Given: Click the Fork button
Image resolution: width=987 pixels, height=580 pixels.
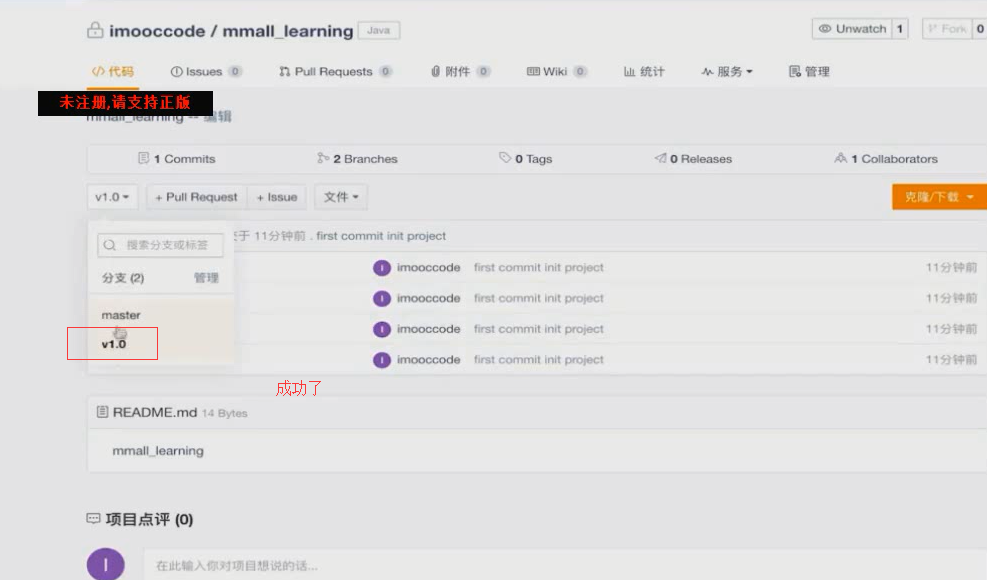Looking at the screenshot, I should point(947,29).
